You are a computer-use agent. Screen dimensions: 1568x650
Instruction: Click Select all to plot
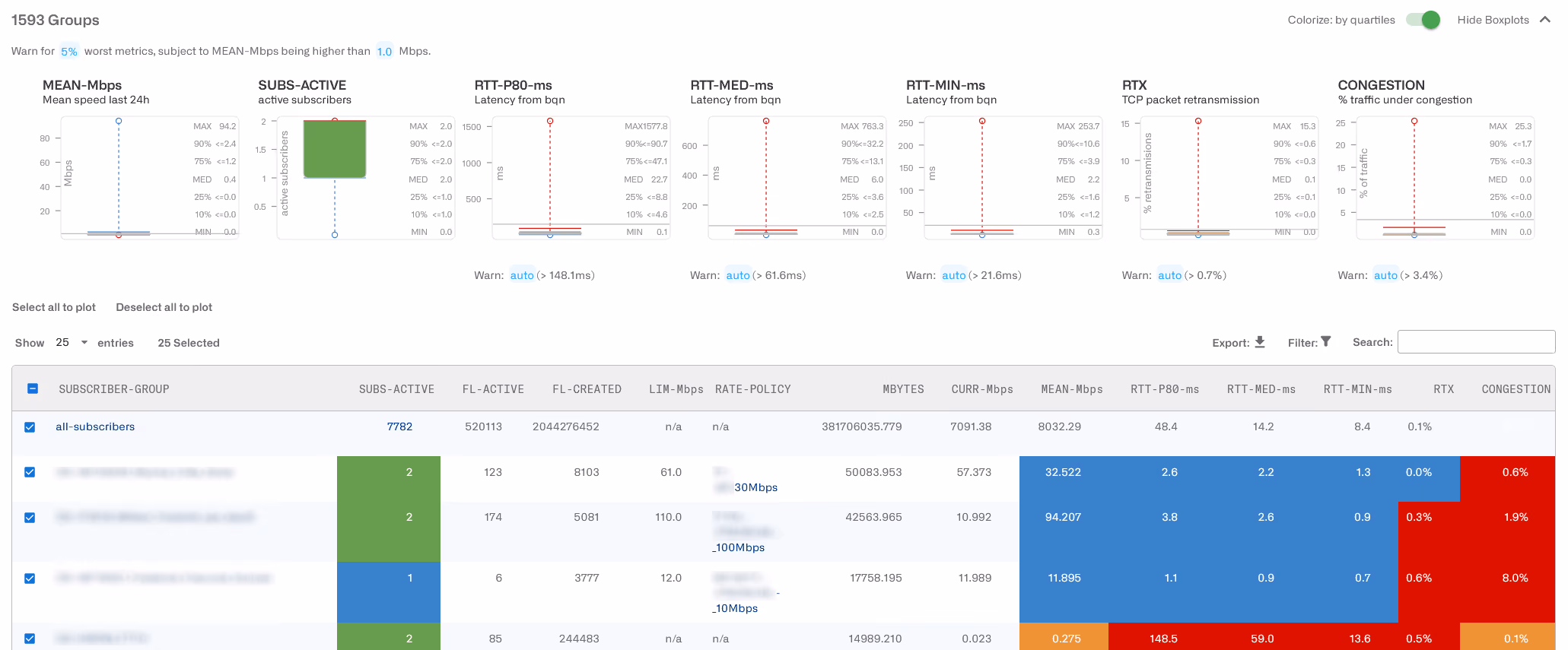(x=54, y=307)
